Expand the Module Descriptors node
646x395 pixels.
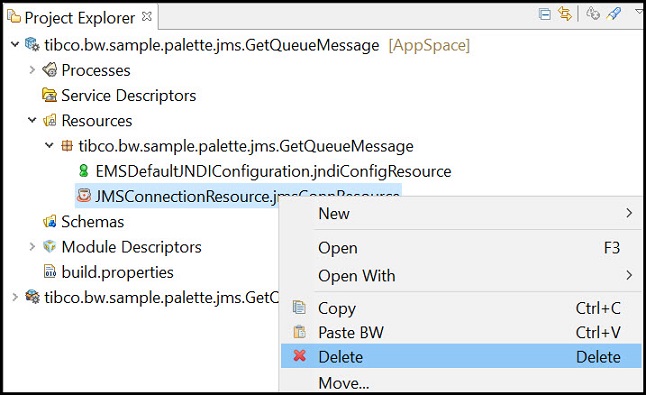(32, 247)
